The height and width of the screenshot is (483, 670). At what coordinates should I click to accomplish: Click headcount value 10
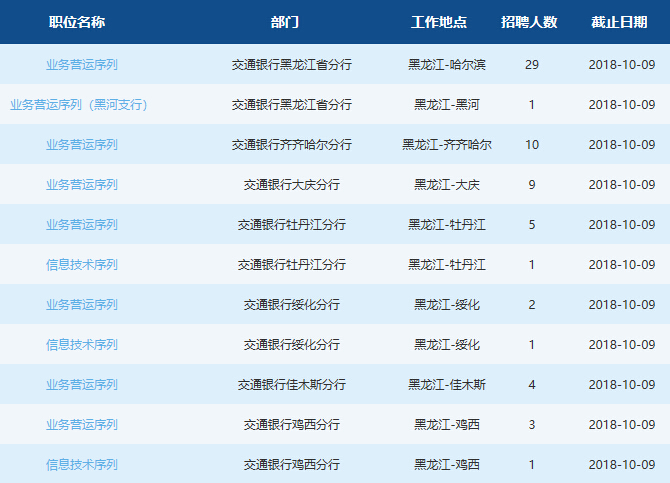tap(532, 144)
